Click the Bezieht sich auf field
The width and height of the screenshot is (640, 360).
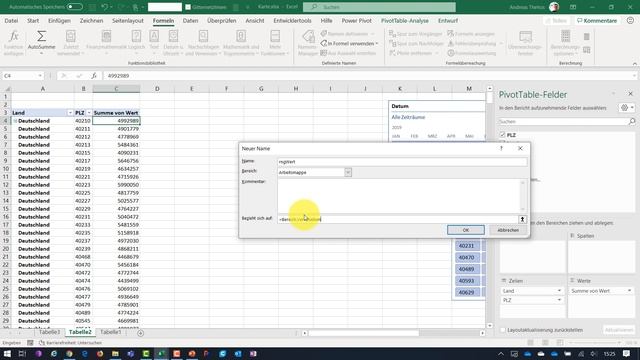pyautogui.click(x=398, y=219)
